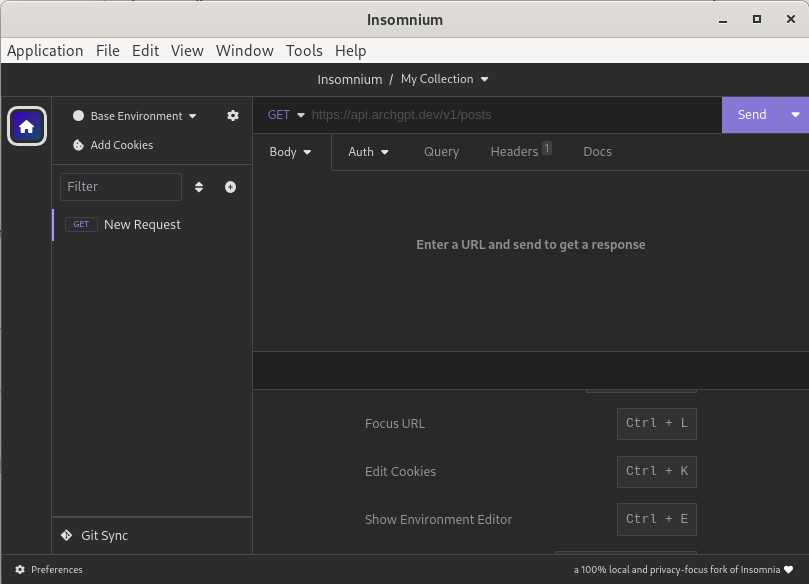Open the GET method dropdown

coord(286,115)
